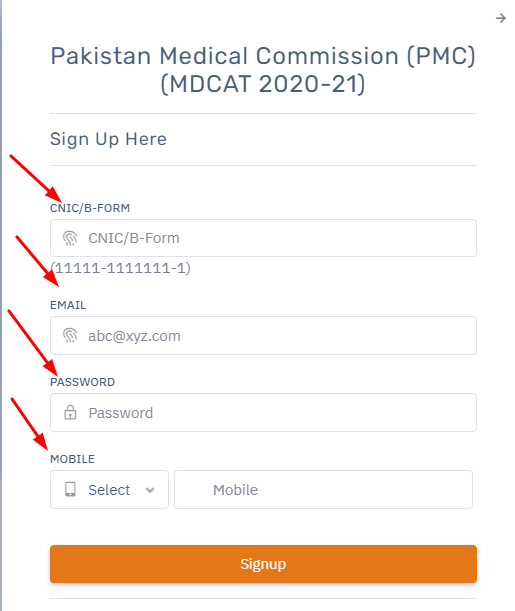Click the EMAIL field label

(68, 305)
